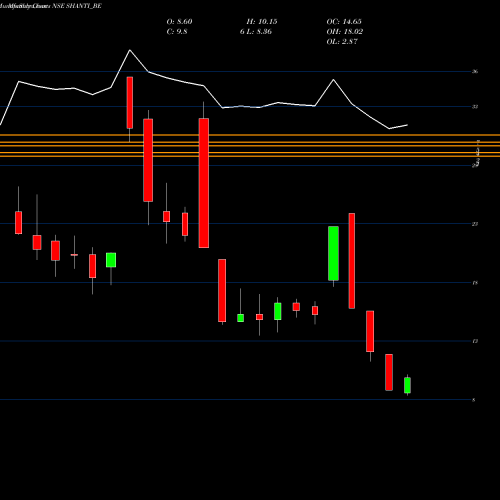Screen dimensions: 500x500
Task: Click the 33 price axis label
Action: [475, 107]
